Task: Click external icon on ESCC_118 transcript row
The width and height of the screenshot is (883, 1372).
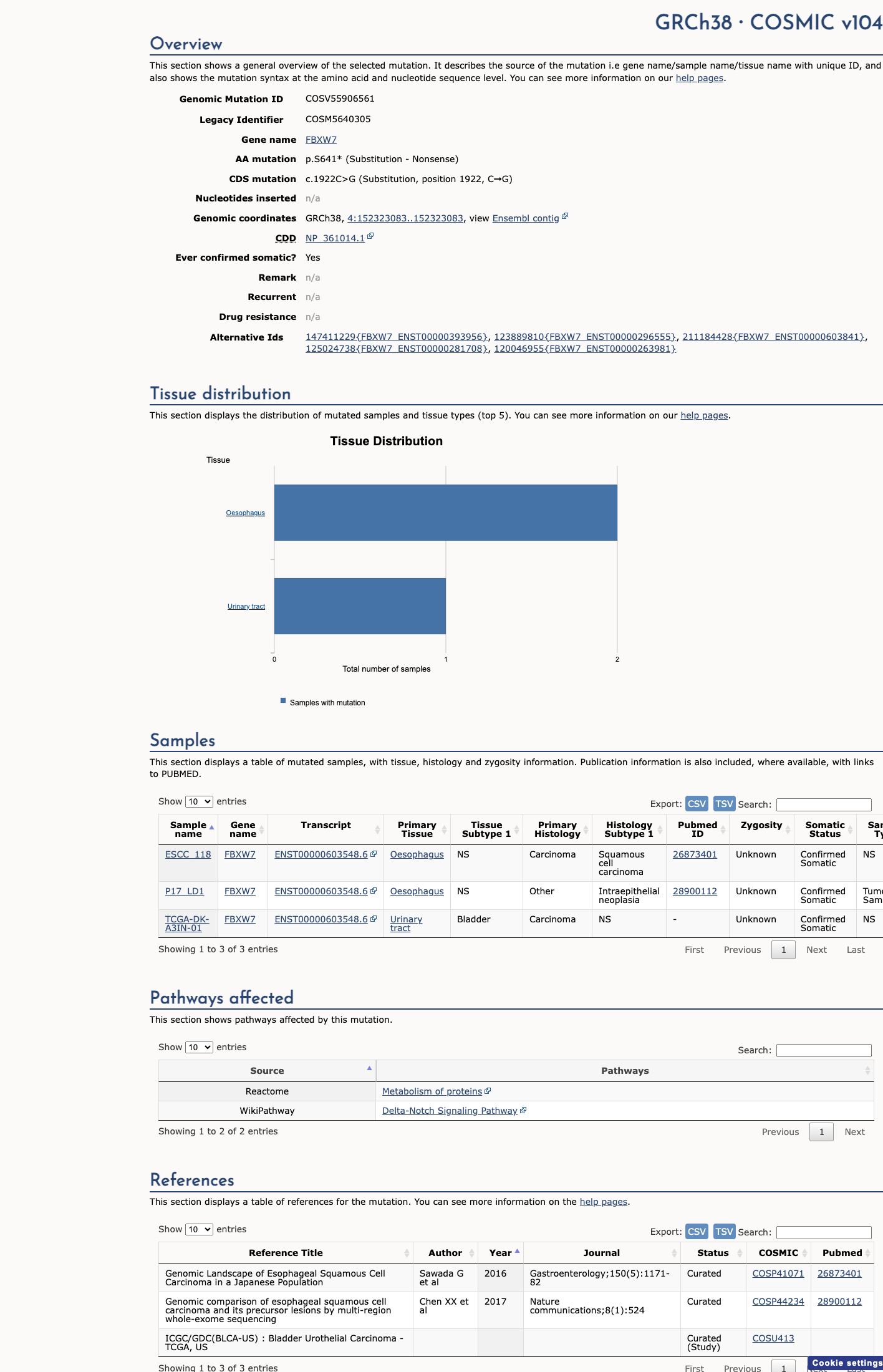Action: pyautogui.click(x=374, y=854)
